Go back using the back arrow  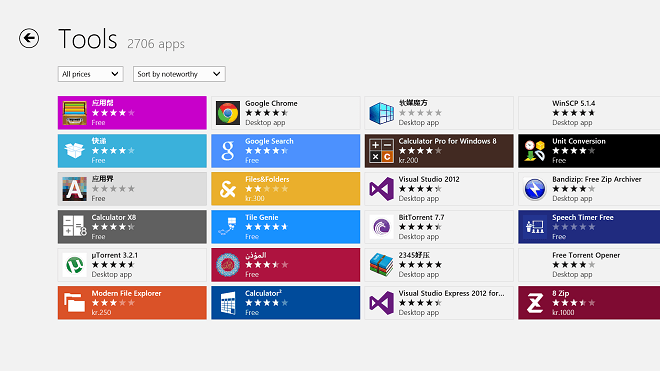tap(29, 38)
